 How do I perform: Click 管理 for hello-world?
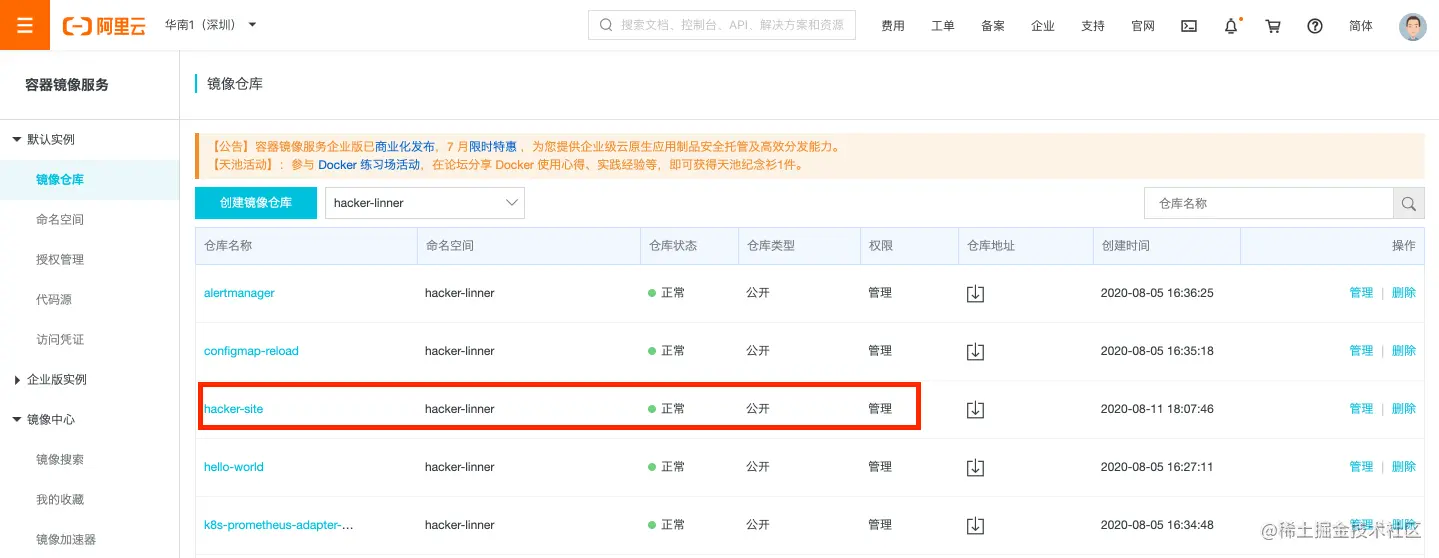(x=1361, y=467)
